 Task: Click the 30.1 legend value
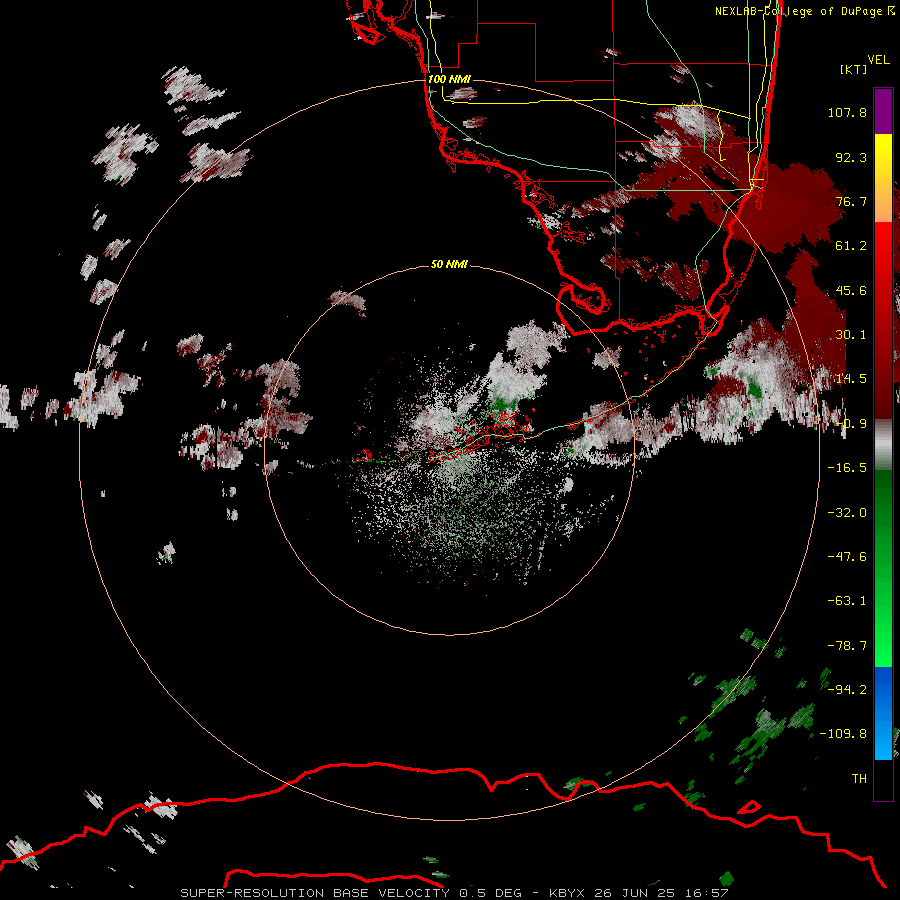[851, 335]
